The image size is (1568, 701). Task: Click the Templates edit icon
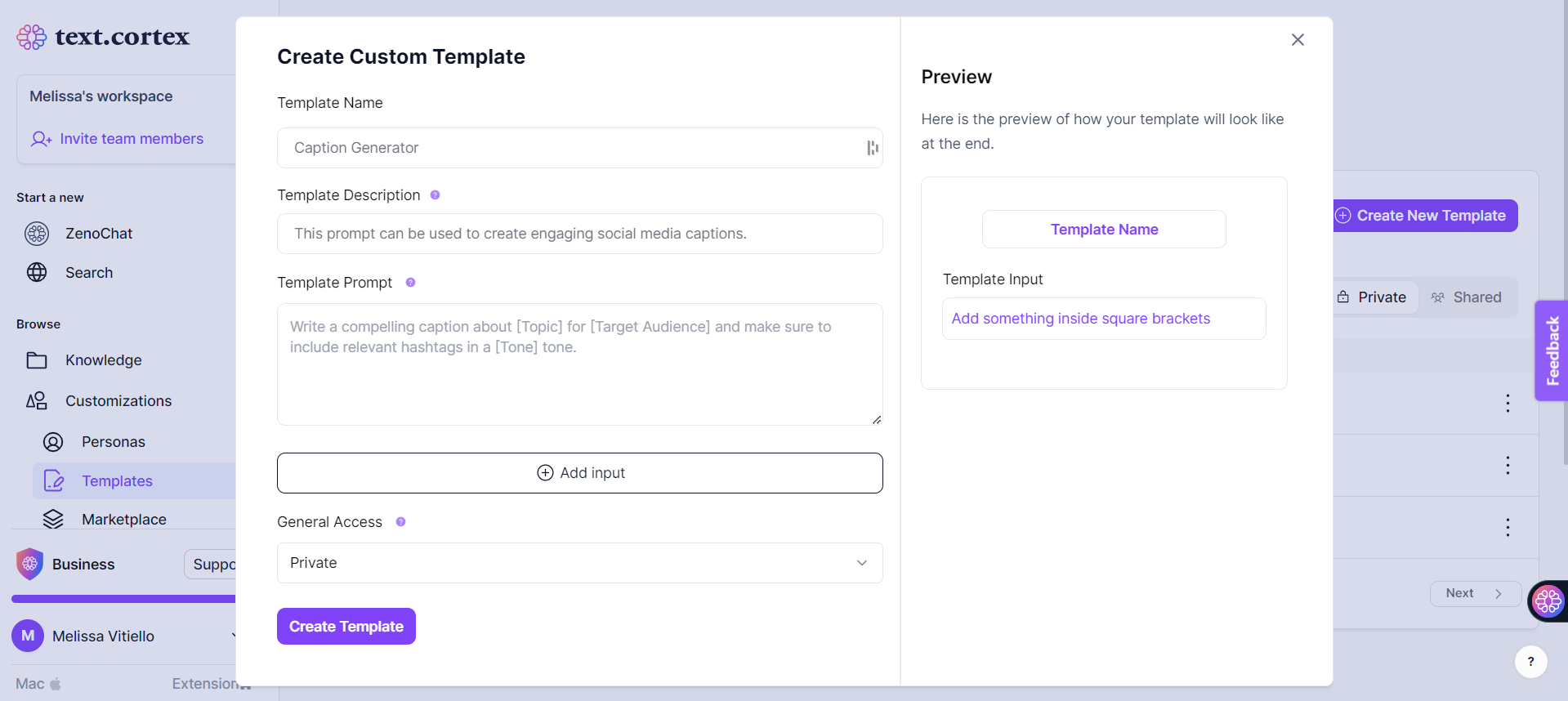(x=53, y=481)
